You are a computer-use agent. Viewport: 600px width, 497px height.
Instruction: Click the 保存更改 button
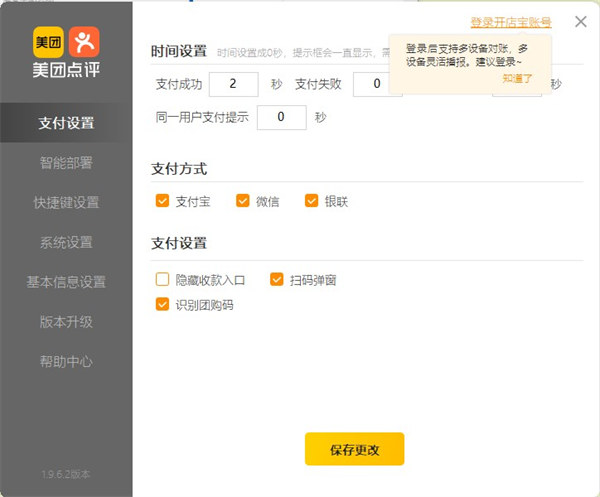pyautogui.click(x=354, y=450)
